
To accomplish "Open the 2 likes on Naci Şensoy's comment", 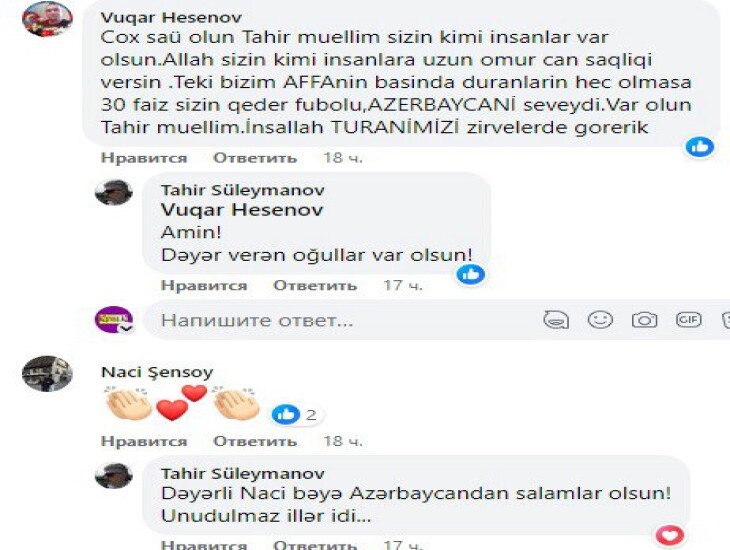I will click(295, 414).
